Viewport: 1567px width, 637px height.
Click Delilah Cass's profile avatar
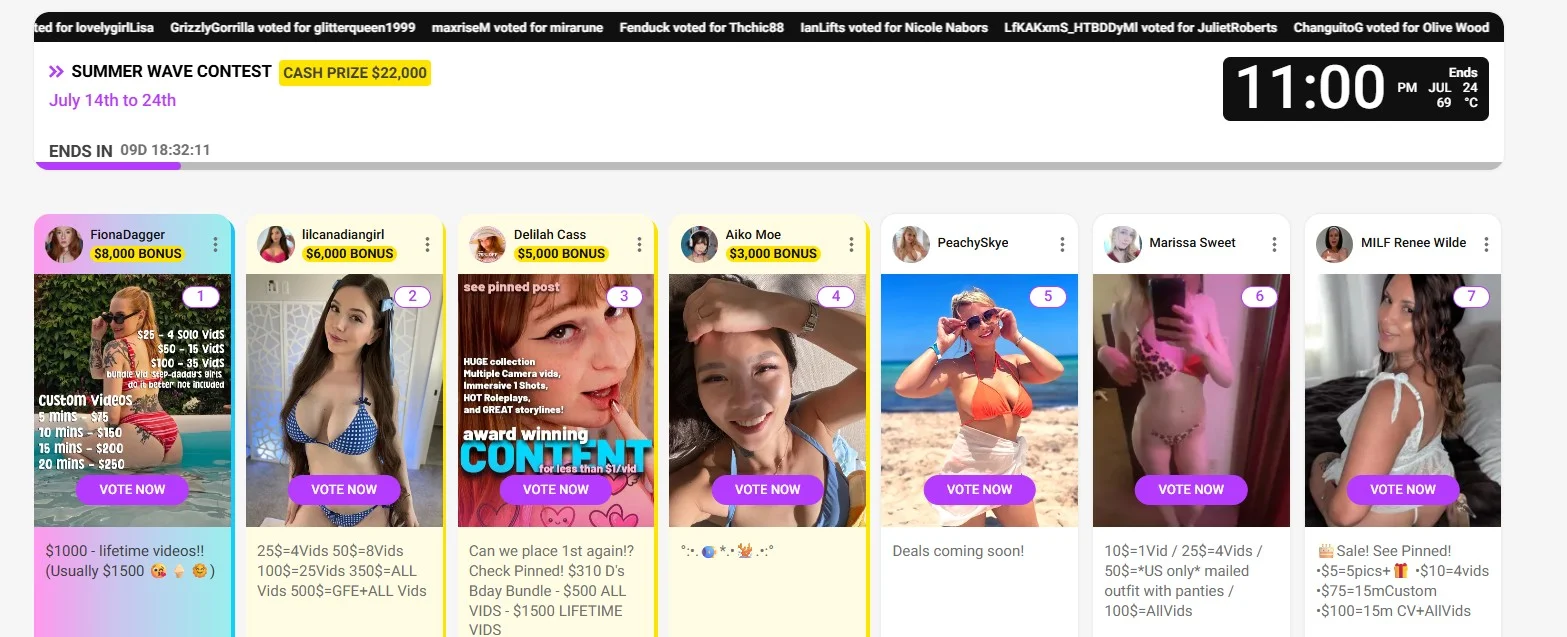(x=488, y=244)
